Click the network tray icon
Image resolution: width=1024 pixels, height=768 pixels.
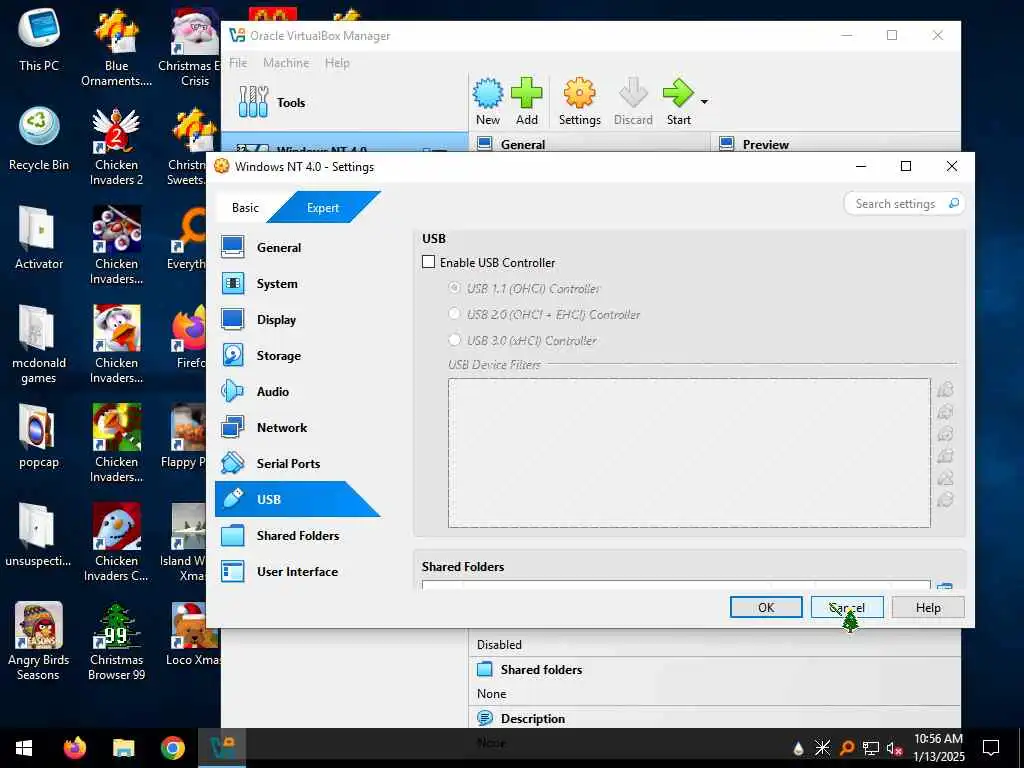[x=871, y=748]
